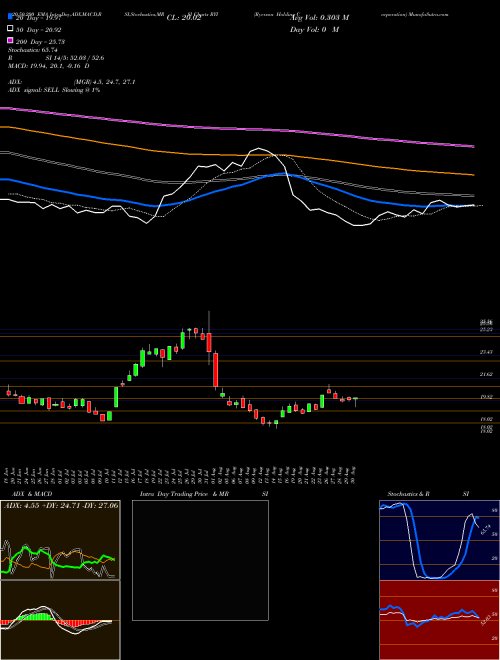The width and height of the screenshot is (500, 660).
Task: Click the white 50 Day EMA legend swatch
Action: (10, 29)
